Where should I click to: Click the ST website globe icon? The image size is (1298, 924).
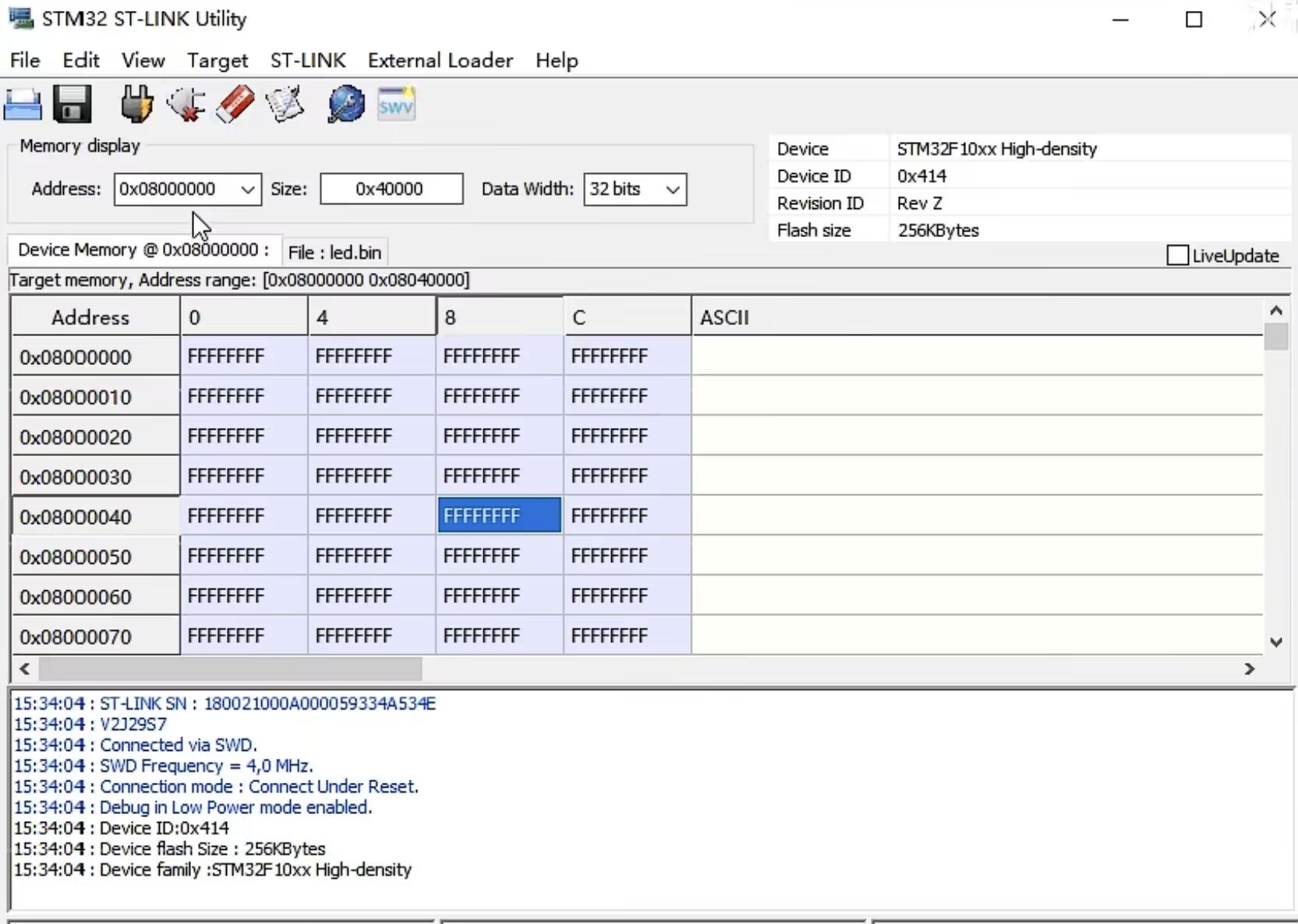(x=346, y=104)
